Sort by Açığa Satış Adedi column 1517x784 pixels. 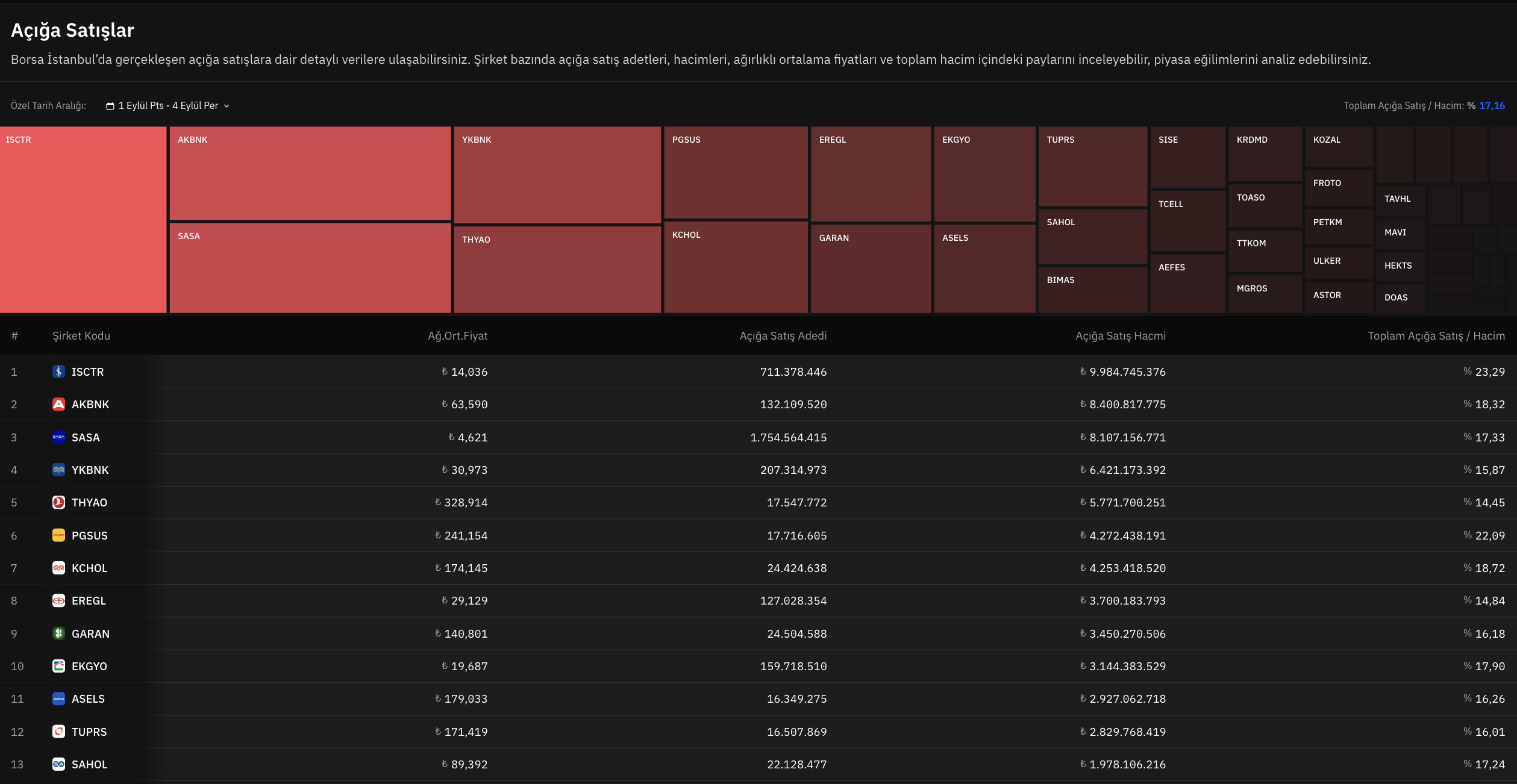tap(783, 336)
